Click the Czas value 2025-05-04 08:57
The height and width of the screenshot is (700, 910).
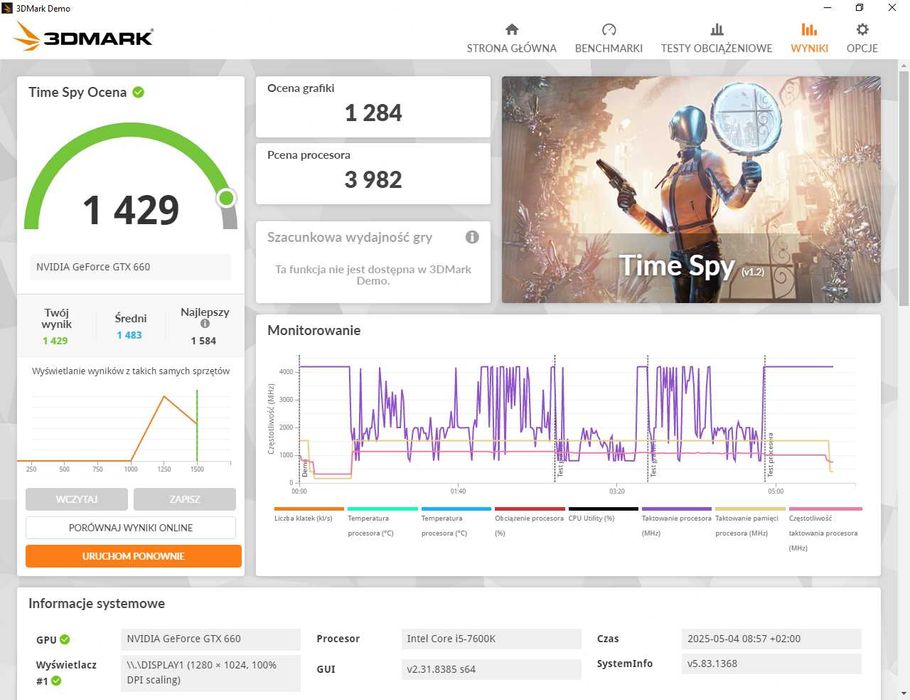click(771, 638)
